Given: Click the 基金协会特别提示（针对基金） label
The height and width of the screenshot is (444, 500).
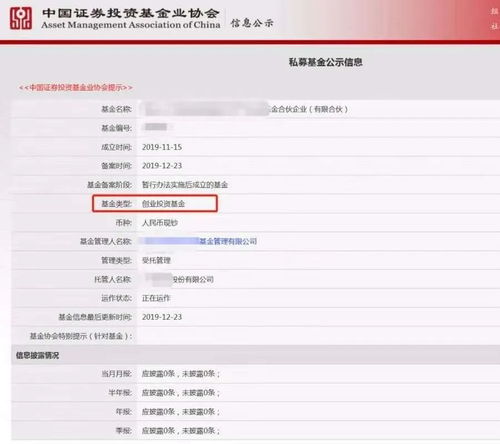Looking at the screenshot, I should tap(81, 336).
